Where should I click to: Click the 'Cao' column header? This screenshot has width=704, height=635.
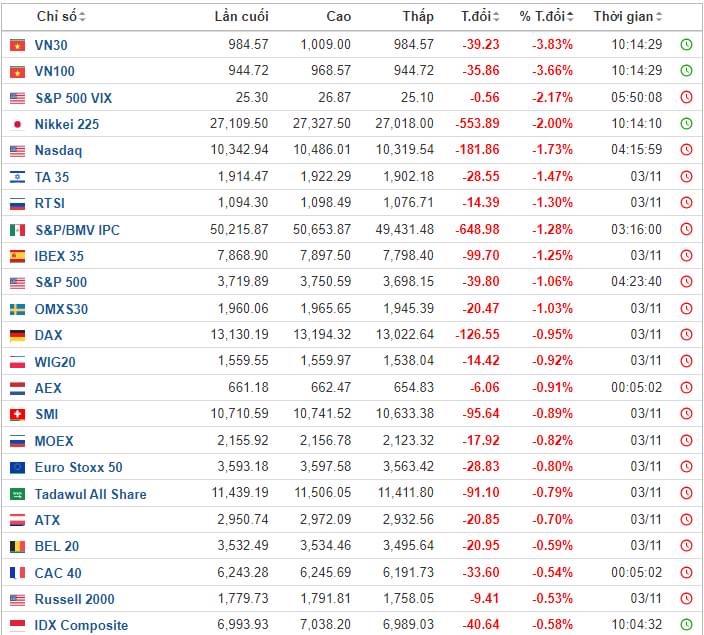pyautogui.click(x=338, y=17)
